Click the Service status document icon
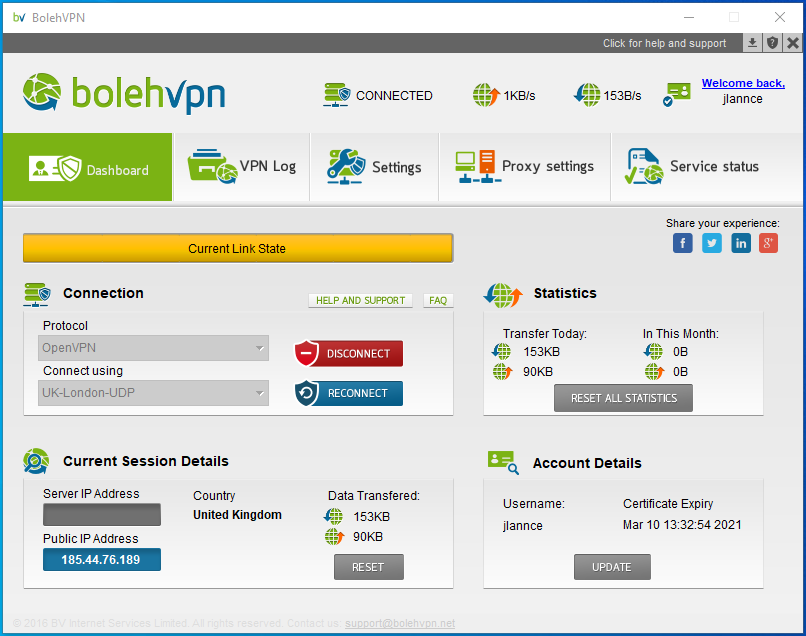Screen dimensions: 806x636 [x=644, y=166]
